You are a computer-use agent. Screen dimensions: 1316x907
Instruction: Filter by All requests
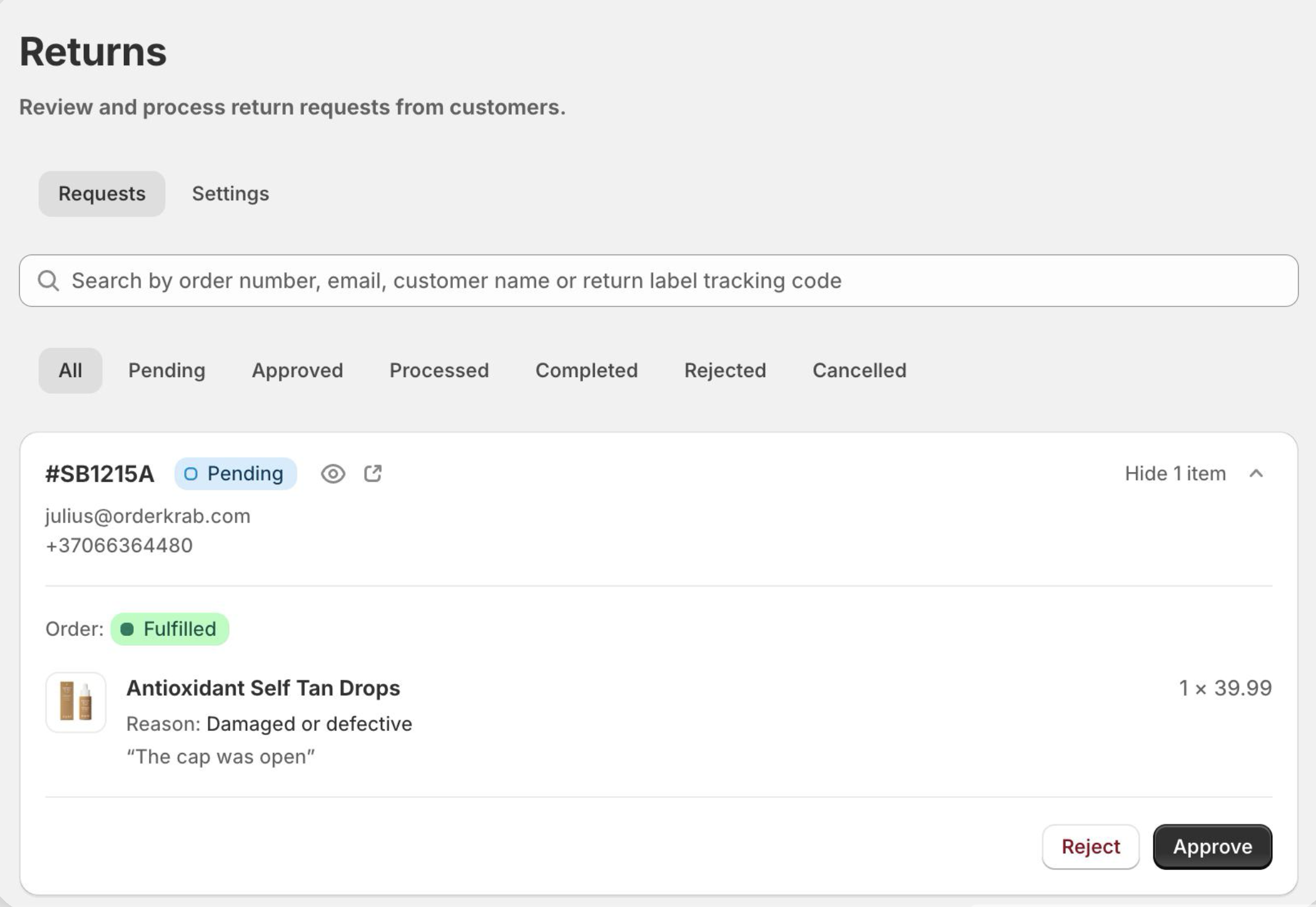point(70,370)
